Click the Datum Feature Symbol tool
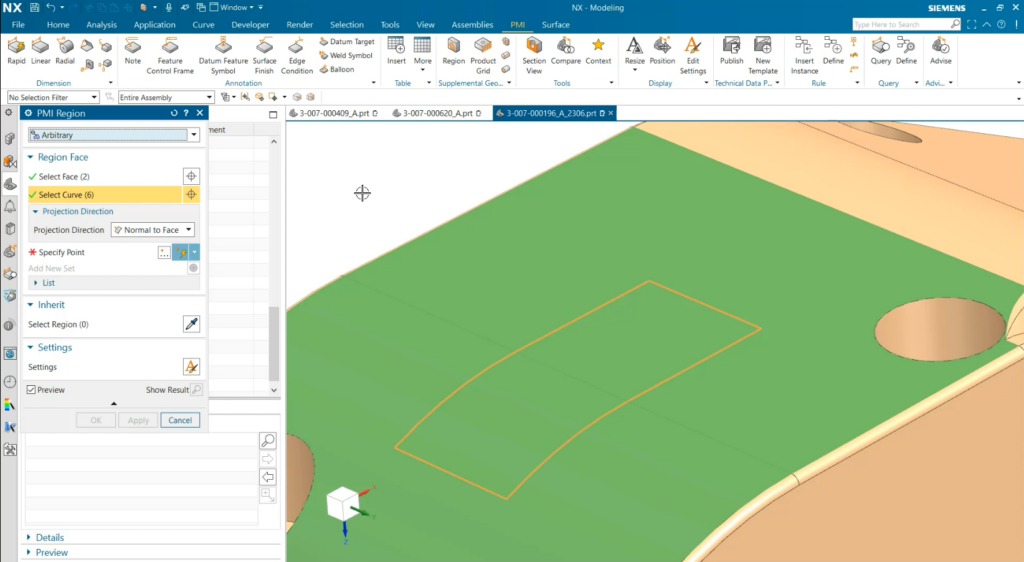This screenshot has width=1024, height=562. [223, 52]
